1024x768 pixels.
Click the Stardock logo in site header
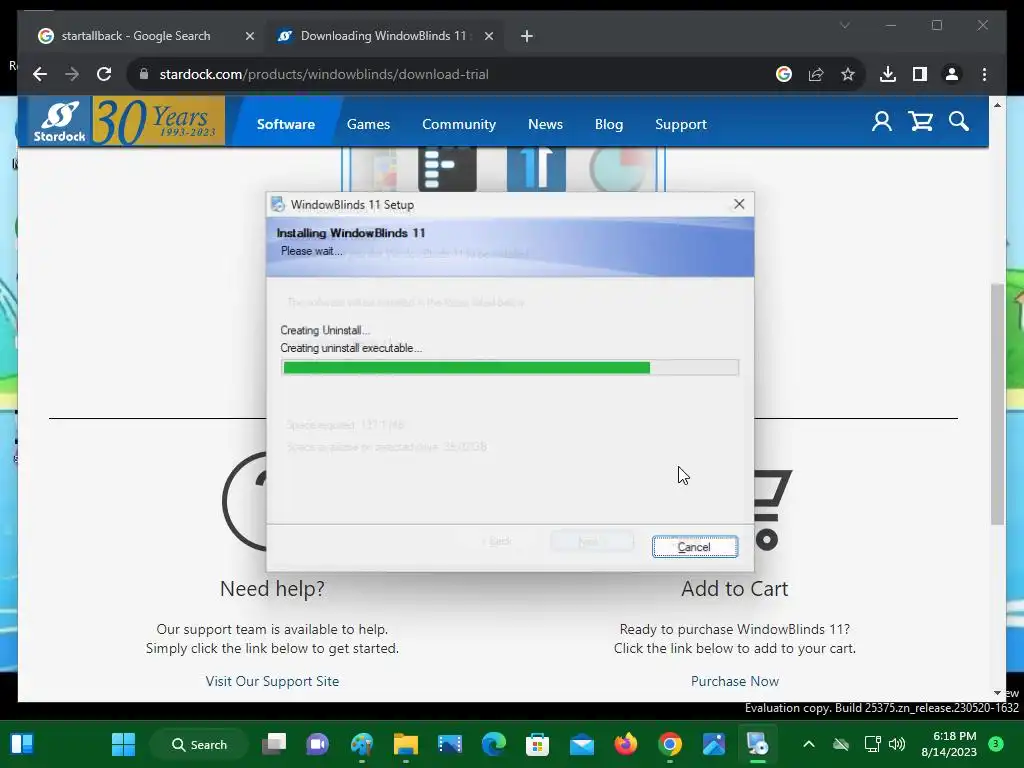click(60, 121)
